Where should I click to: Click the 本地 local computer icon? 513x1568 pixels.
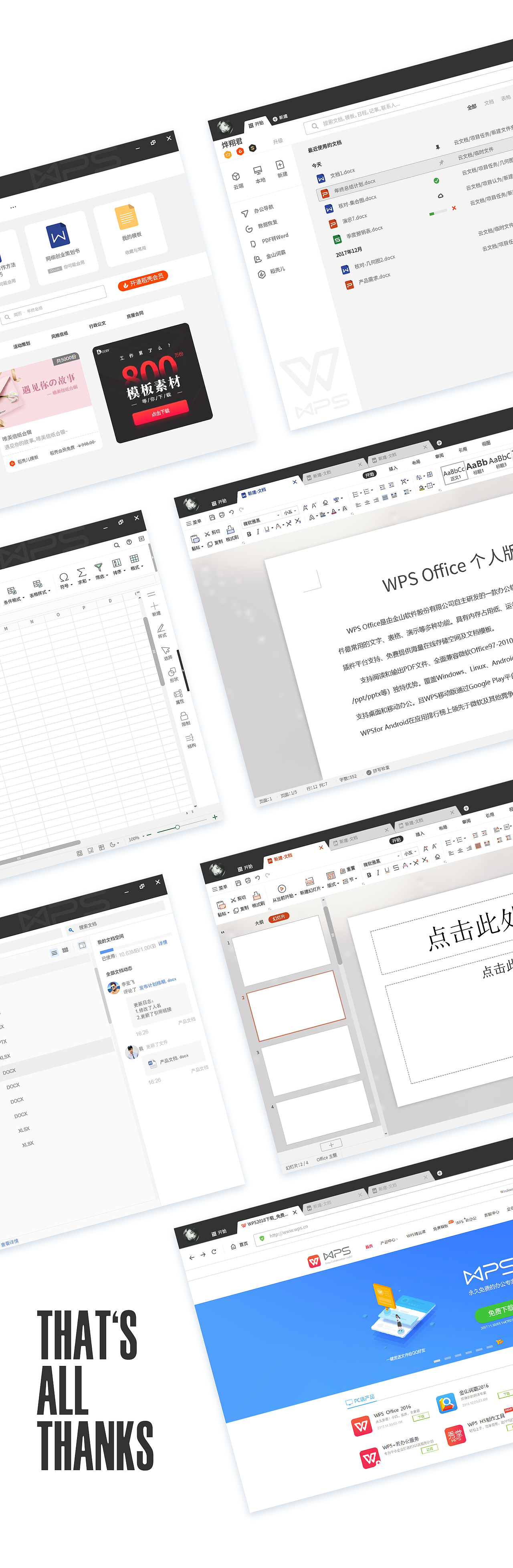coord(257,170)
